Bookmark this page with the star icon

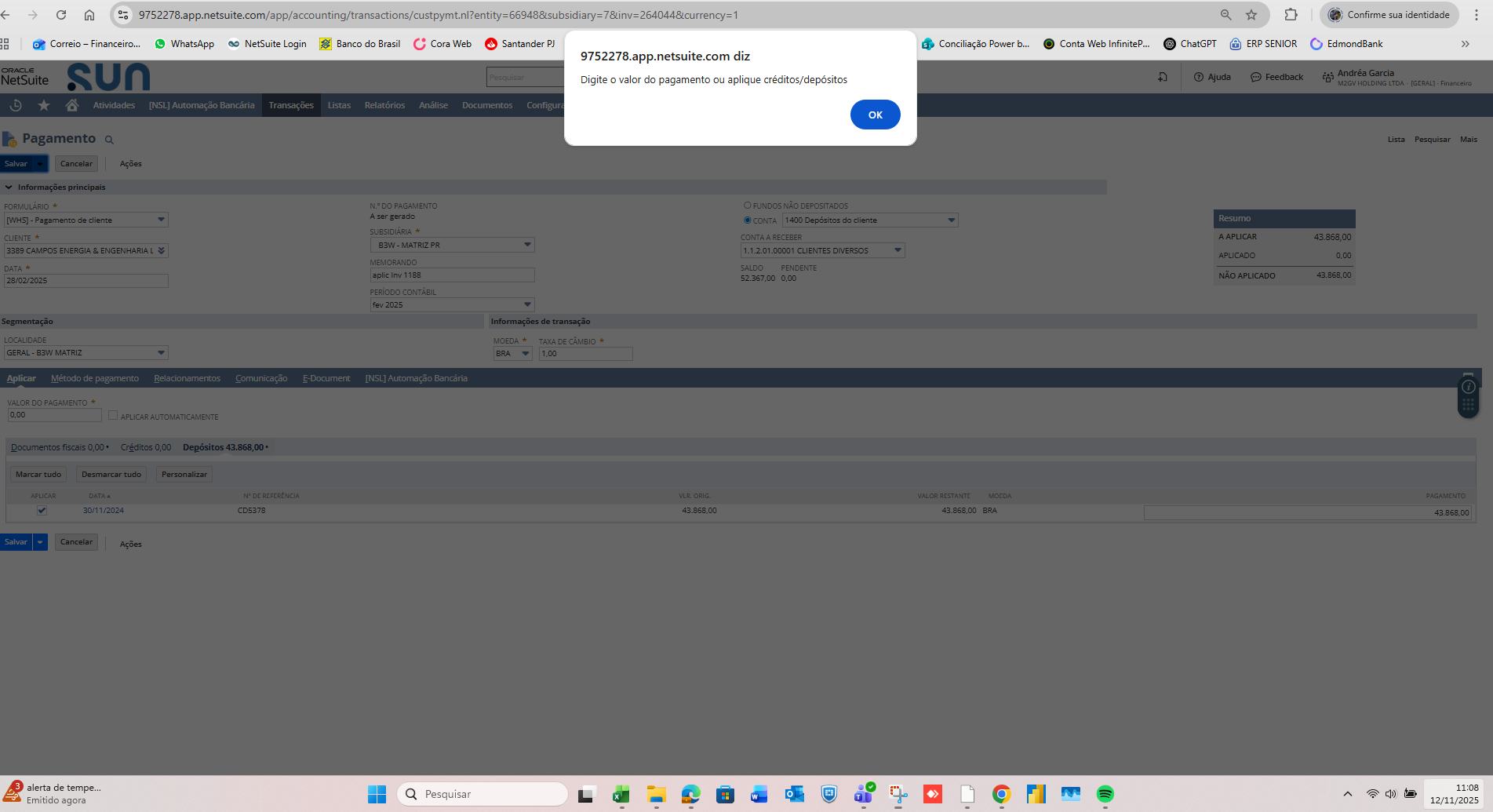(1251, 15)
